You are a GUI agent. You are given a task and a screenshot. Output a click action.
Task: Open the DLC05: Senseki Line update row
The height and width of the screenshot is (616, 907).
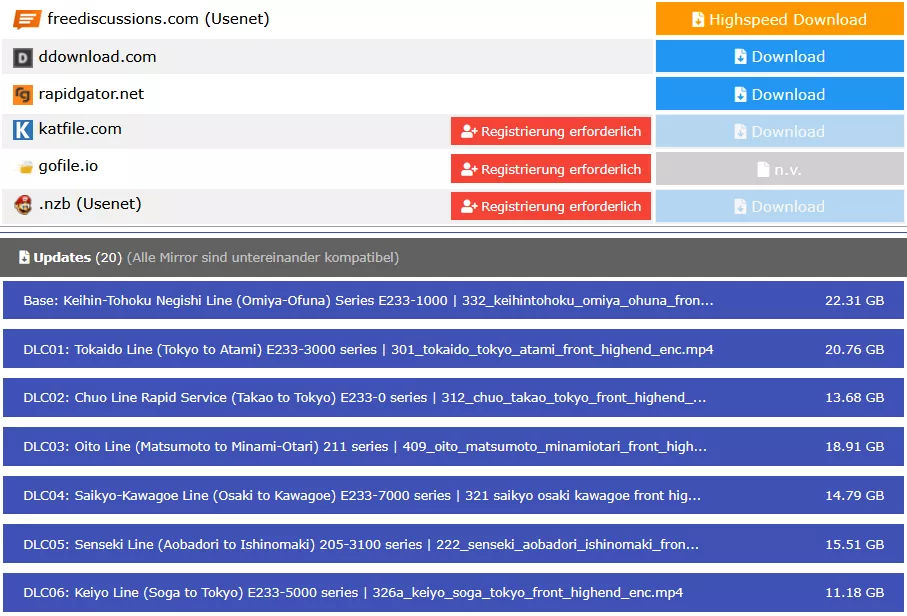pyautogui.click(x=454, y=544)
